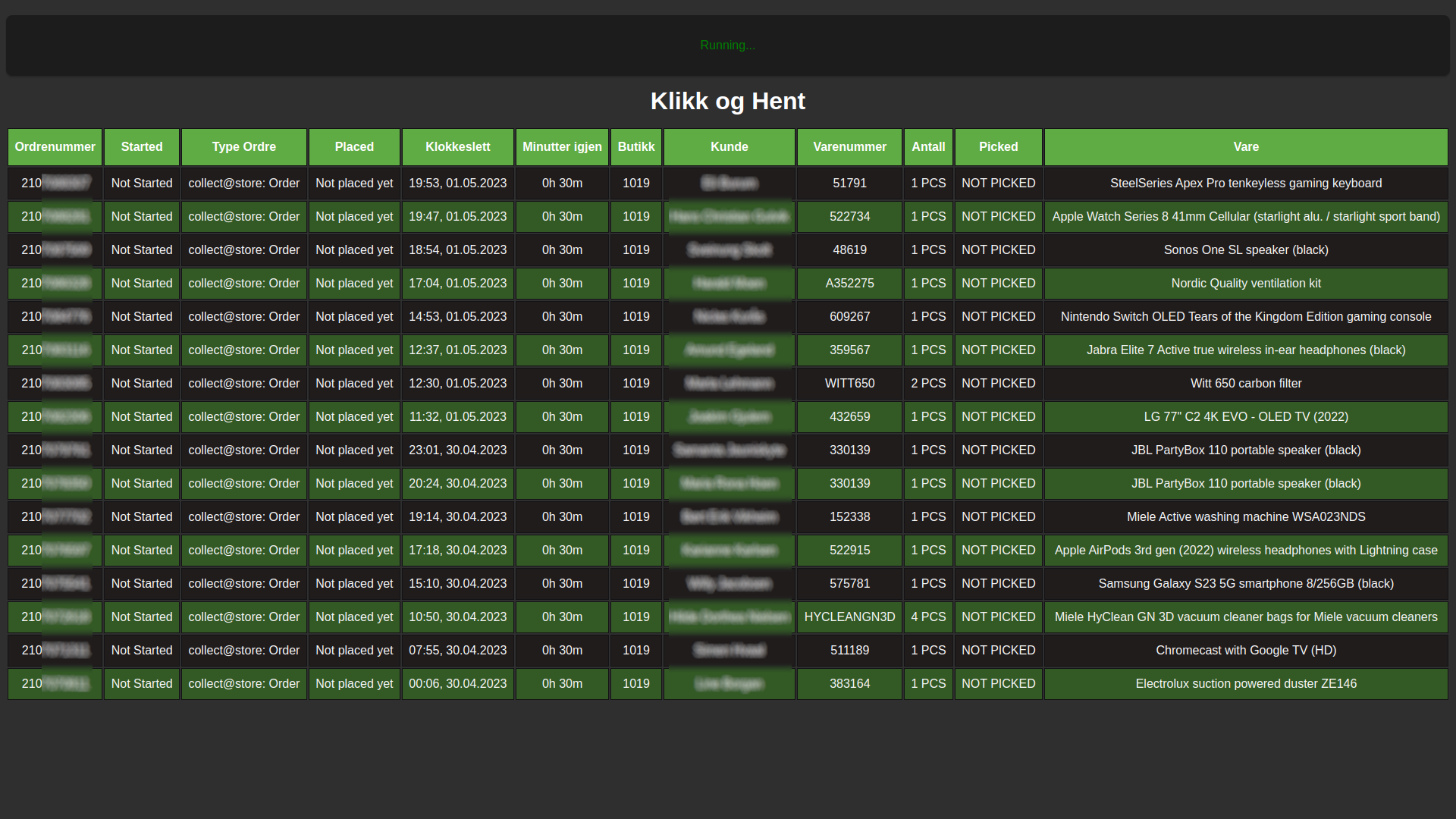The image size is (1456, 819).
Task: Click the timestamp 17:04, 01.05.2023
Action: [458, 284]
